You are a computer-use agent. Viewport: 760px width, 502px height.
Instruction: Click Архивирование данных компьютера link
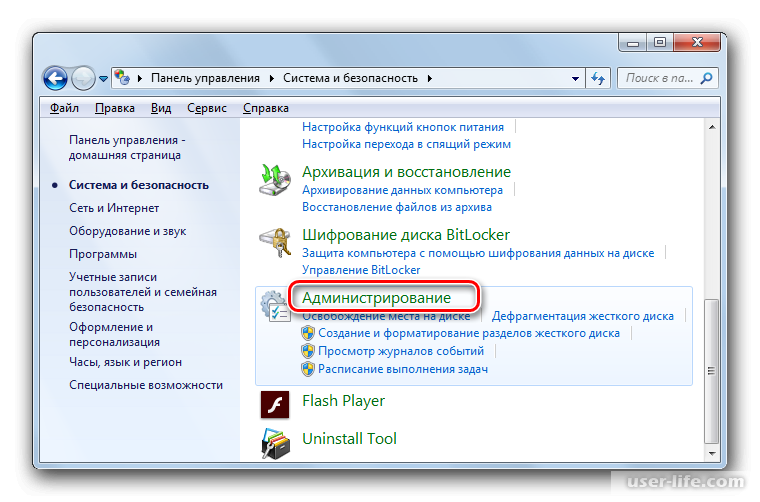tap(402, 190)
